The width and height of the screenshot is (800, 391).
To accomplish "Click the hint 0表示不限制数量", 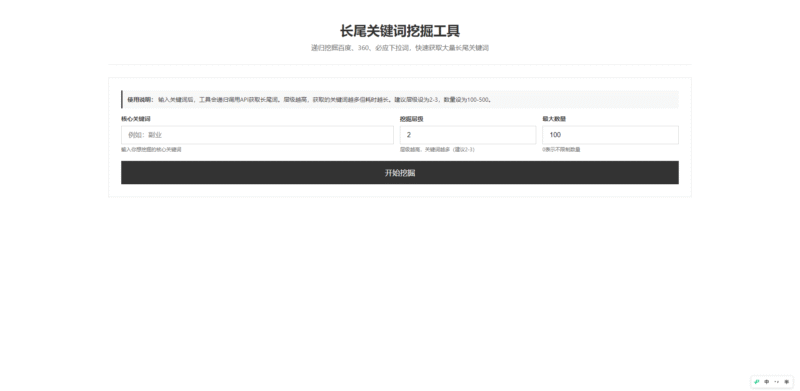I will pyautogui.click(x=561, y=150).
